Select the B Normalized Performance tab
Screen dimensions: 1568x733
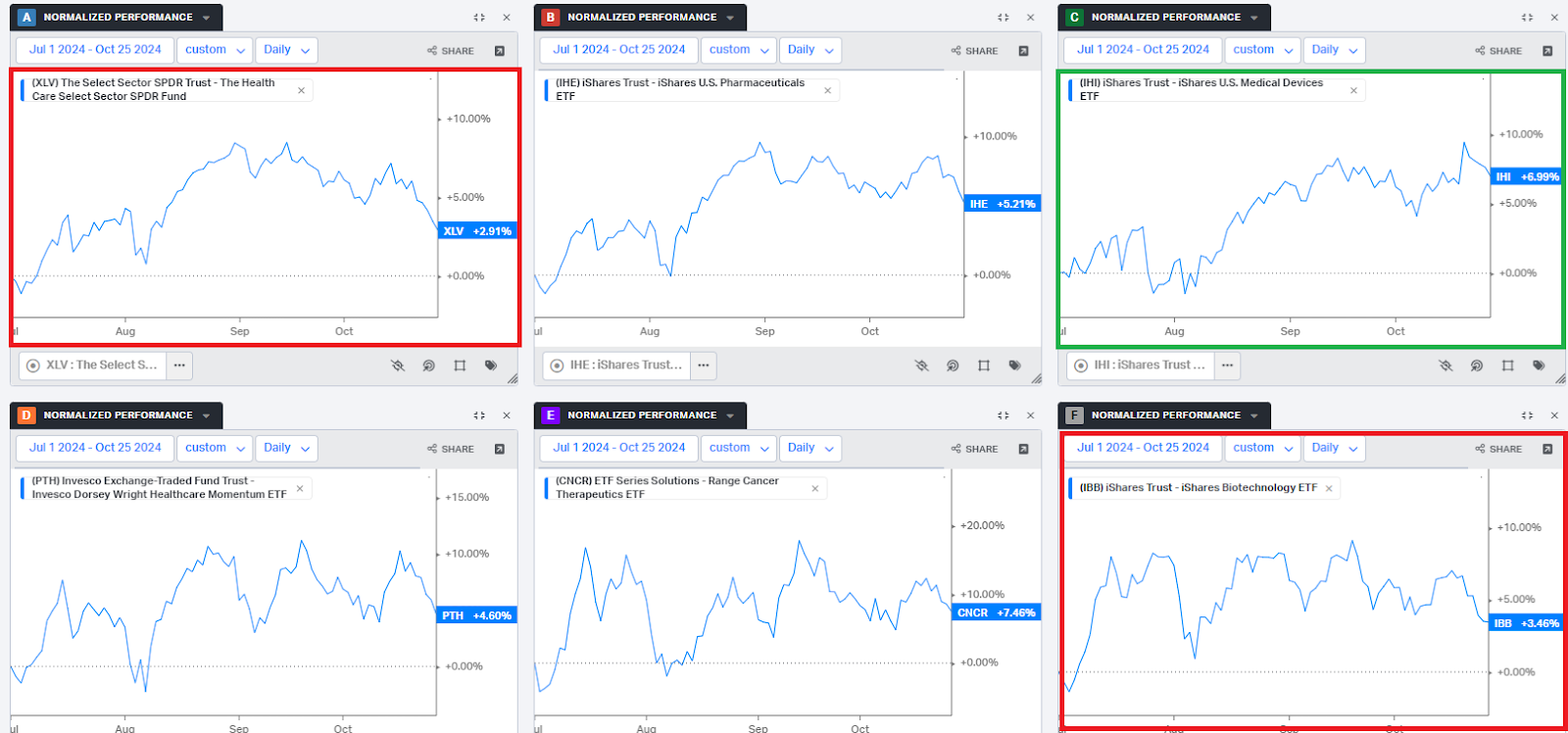pos(641,18)
